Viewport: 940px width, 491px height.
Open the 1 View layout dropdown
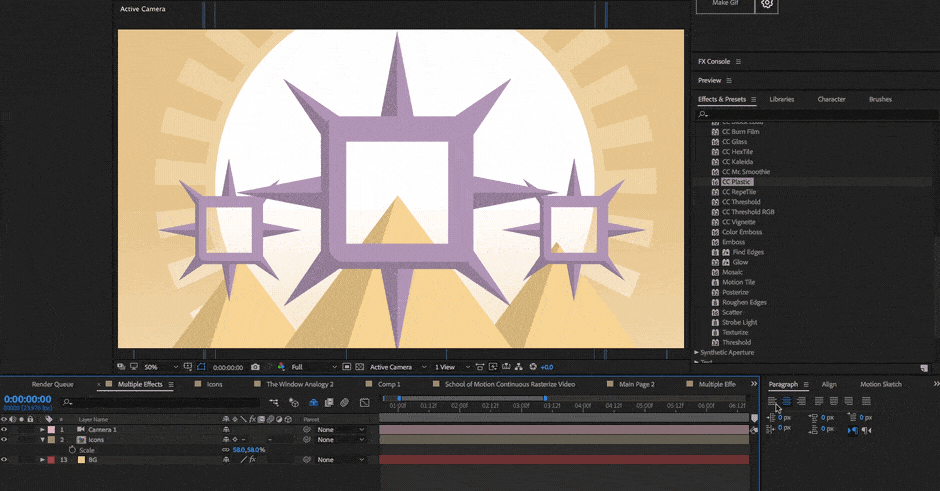pos(452,367)
